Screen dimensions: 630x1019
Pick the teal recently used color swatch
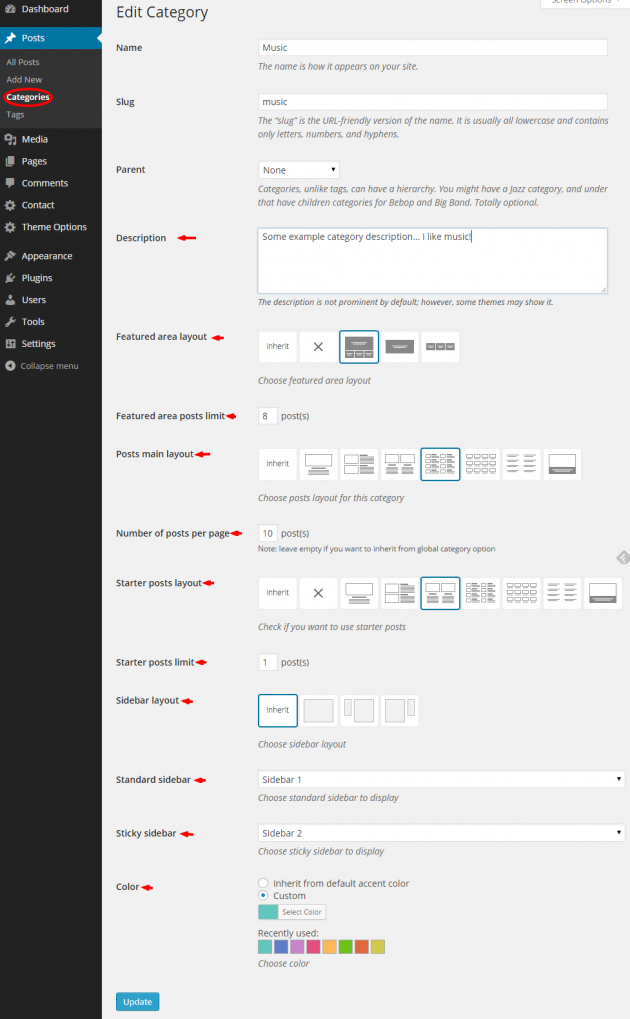coord(265,947)
